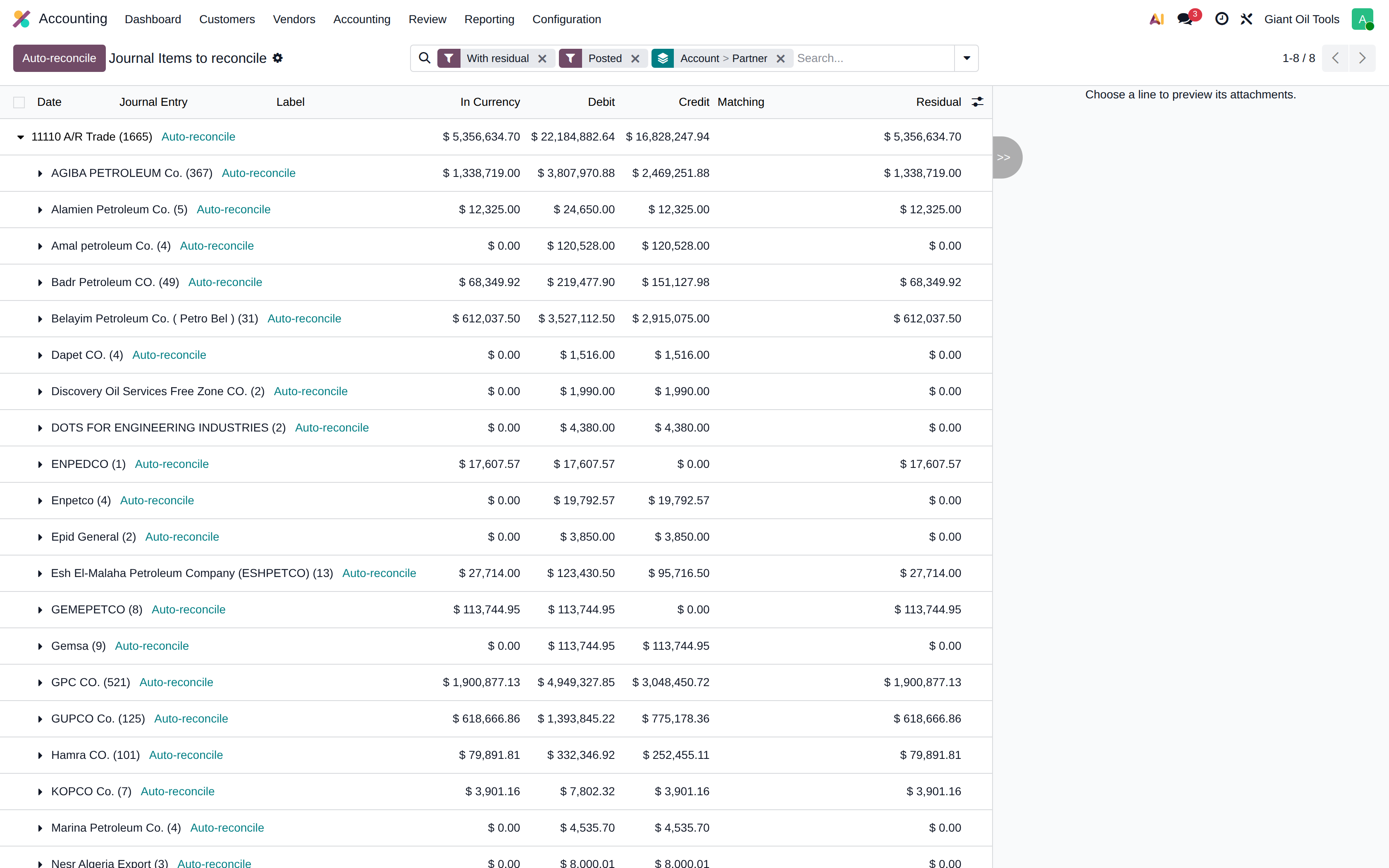Sort by the Residual column header
This screenshot has width=1389, height=868.
(x=938, y=102)
